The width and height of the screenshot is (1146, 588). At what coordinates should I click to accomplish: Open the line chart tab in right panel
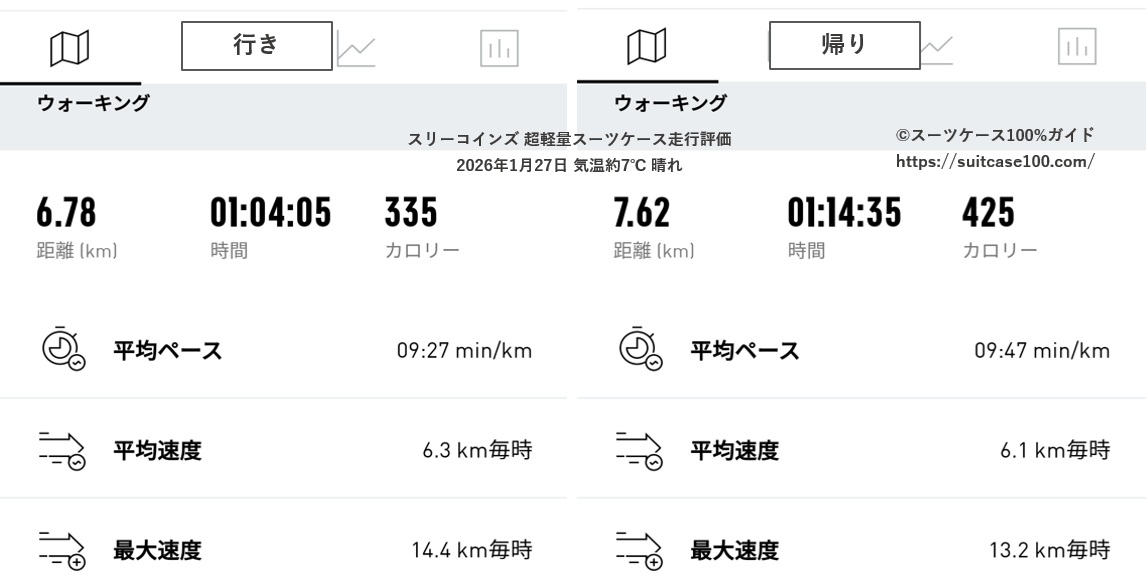click(937, 47)
